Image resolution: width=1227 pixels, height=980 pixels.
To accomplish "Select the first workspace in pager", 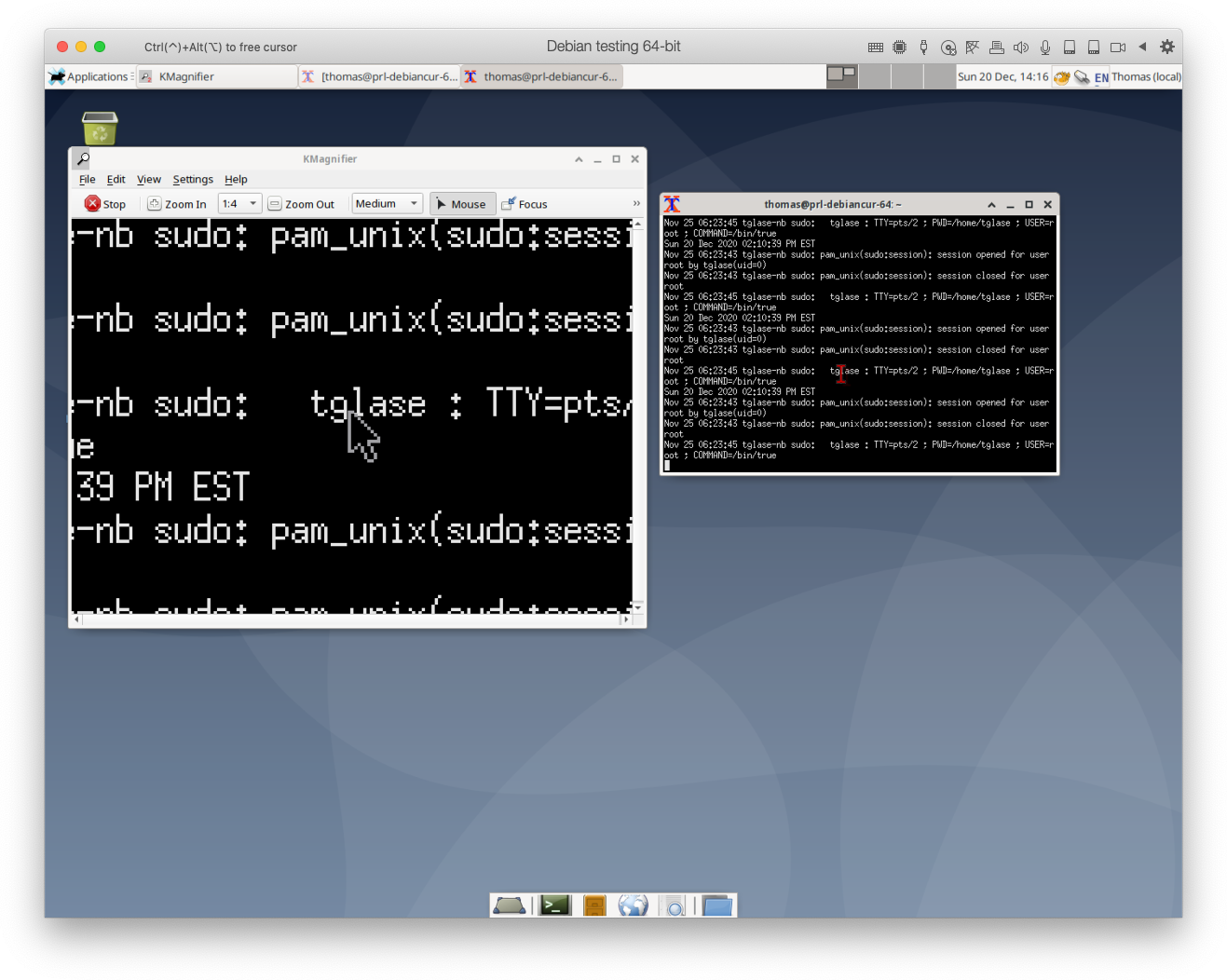I will click(842, 76).
